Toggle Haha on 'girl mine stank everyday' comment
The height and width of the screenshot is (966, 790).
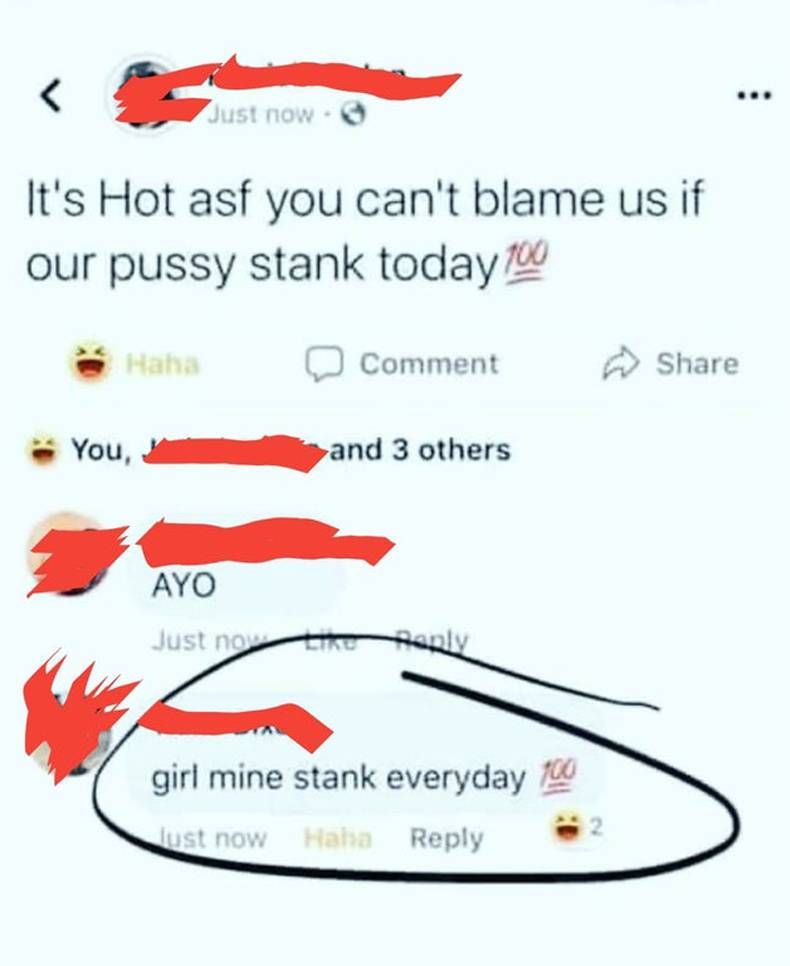338,838
